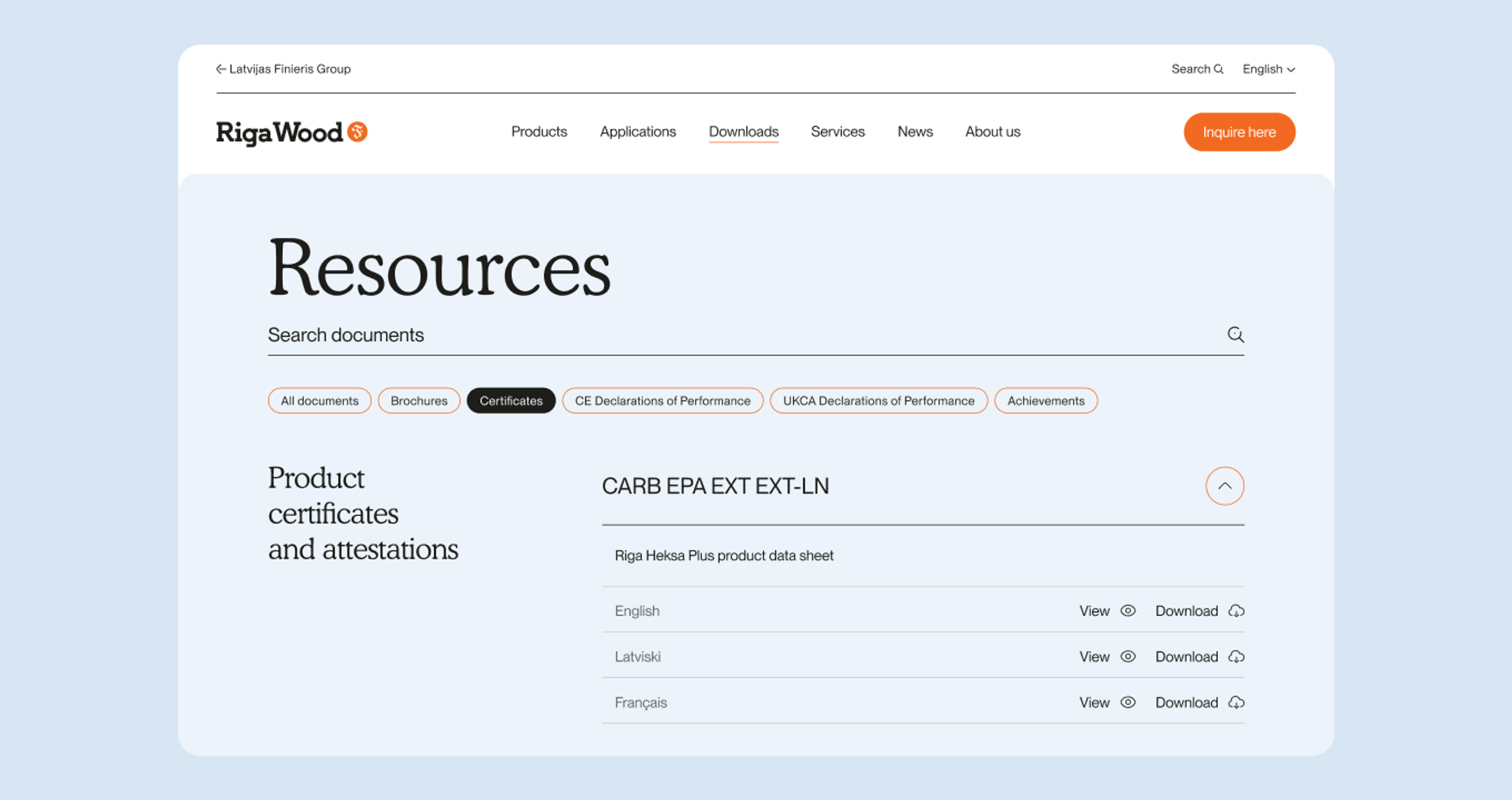Open the English language dropdown
The height and width of the screenshot is (800, 1512).
tap(1269, 69)
